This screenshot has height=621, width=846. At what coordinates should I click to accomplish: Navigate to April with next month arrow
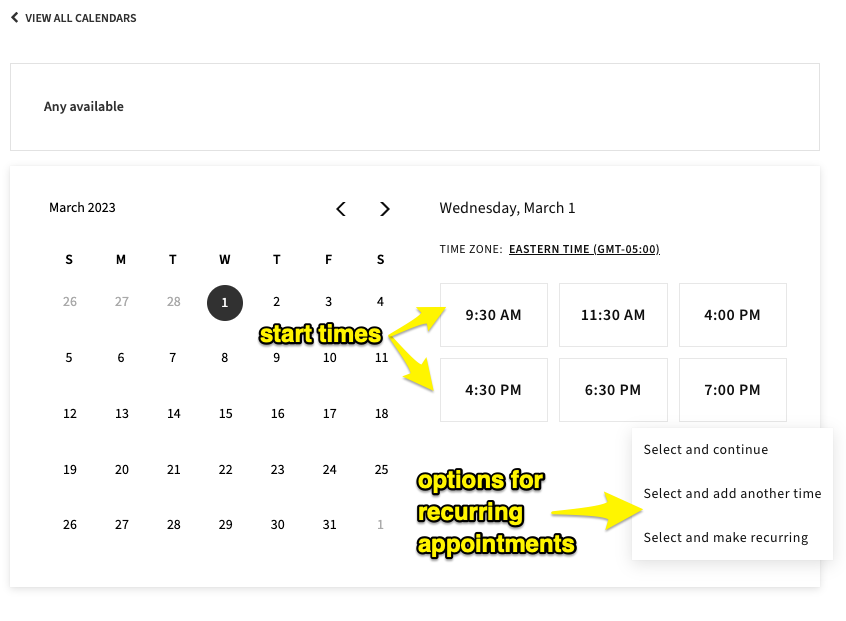pos(384,209)
